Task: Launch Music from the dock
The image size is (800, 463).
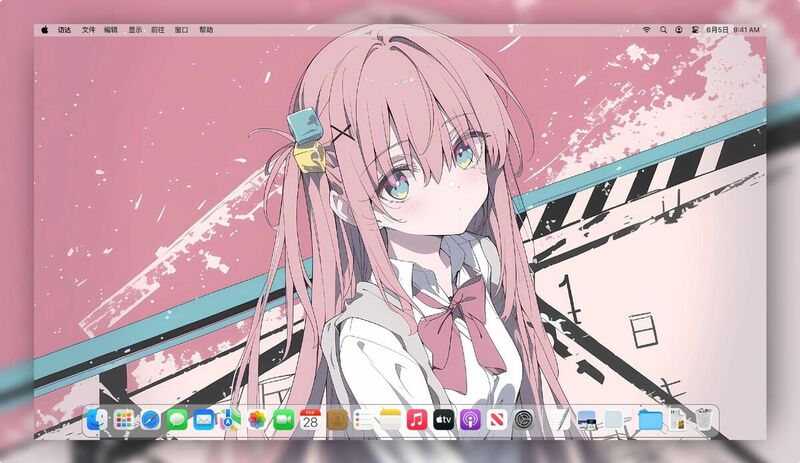Action: point(417,420)
